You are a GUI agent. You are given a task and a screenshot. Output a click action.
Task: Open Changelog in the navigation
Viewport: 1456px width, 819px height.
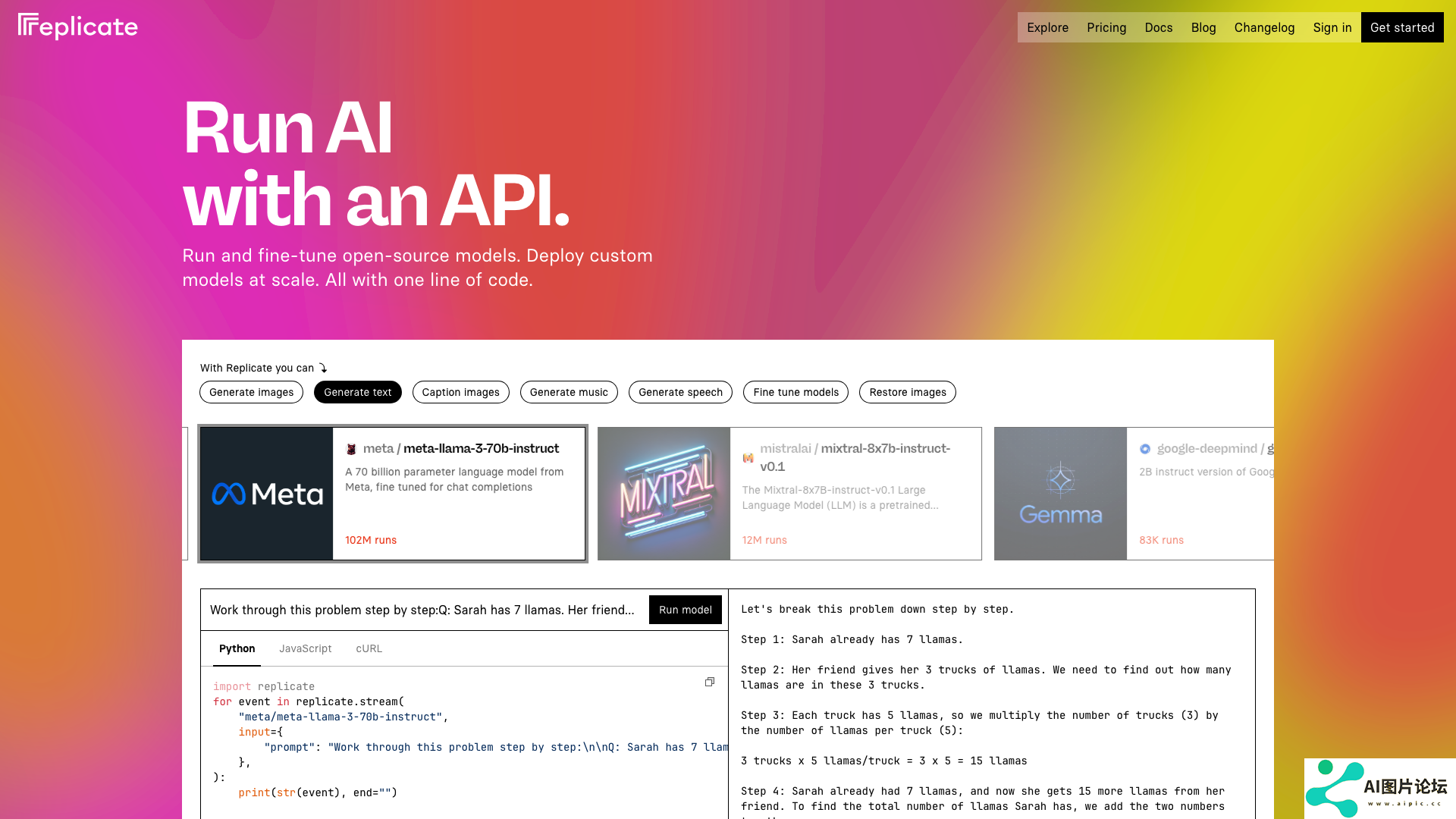click(1264, 27)
